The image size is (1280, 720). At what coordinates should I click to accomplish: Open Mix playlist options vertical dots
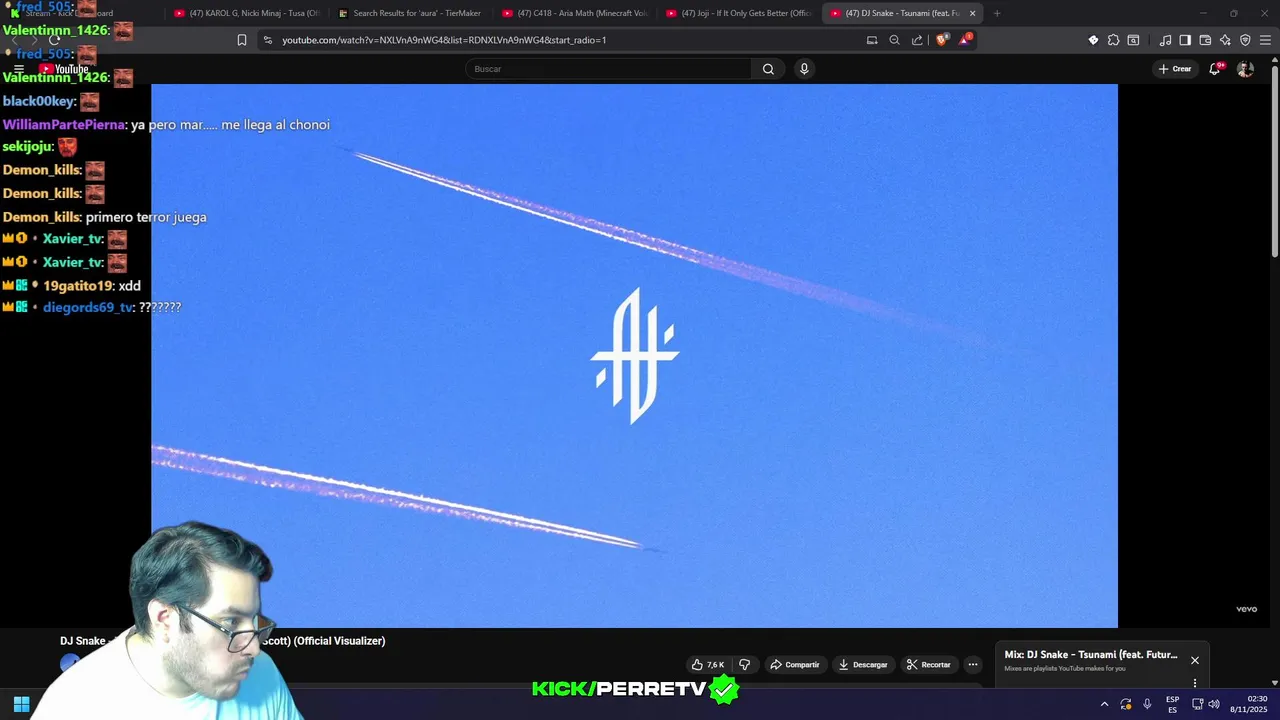tap(1194, 683)
